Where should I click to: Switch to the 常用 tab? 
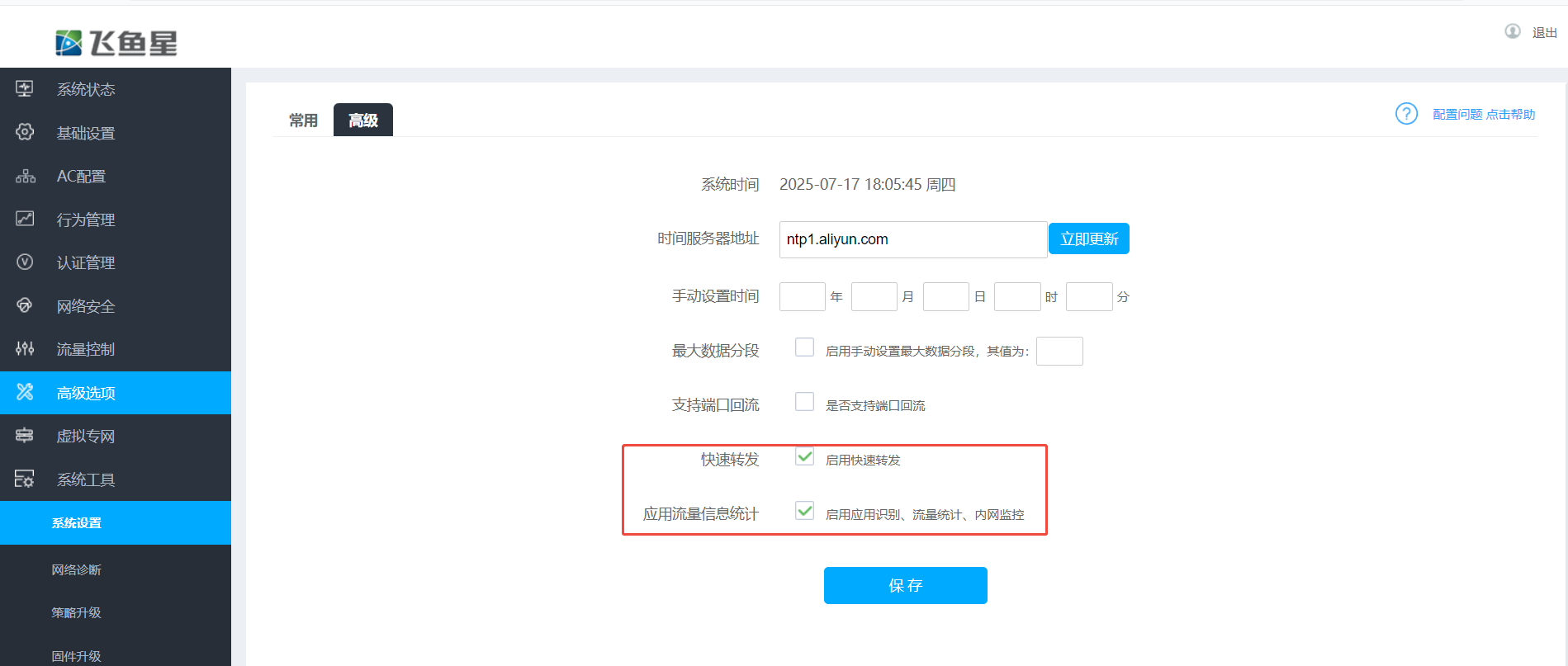pos(303,120)
